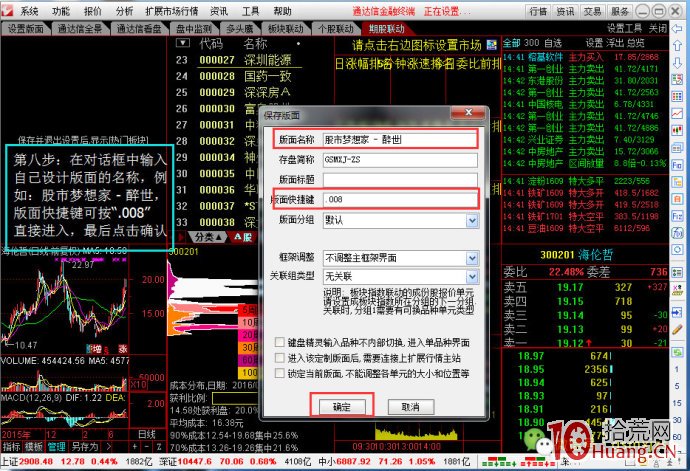
Task: Click the market settings icon next to 请点击右边图标设置市场
Action: point(492,44)
